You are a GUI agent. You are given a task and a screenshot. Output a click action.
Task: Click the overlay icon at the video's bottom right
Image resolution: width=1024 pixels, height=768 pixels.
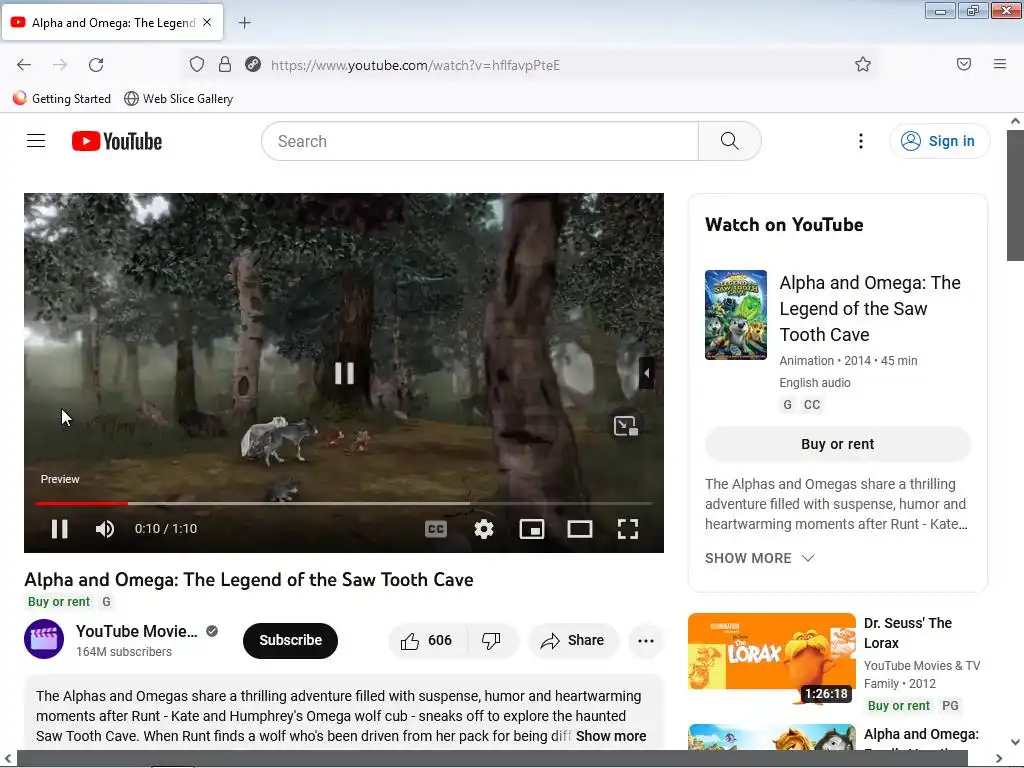(626, 426)
